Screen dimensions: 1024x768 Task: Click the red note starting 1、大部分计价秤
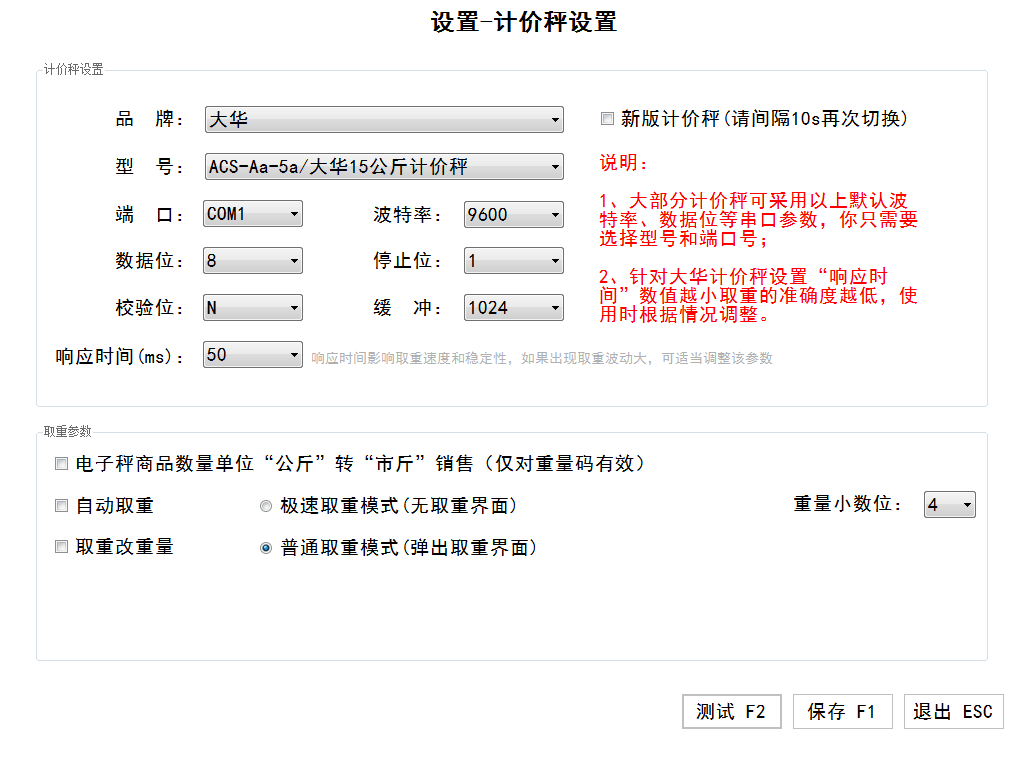pos(759,219)
